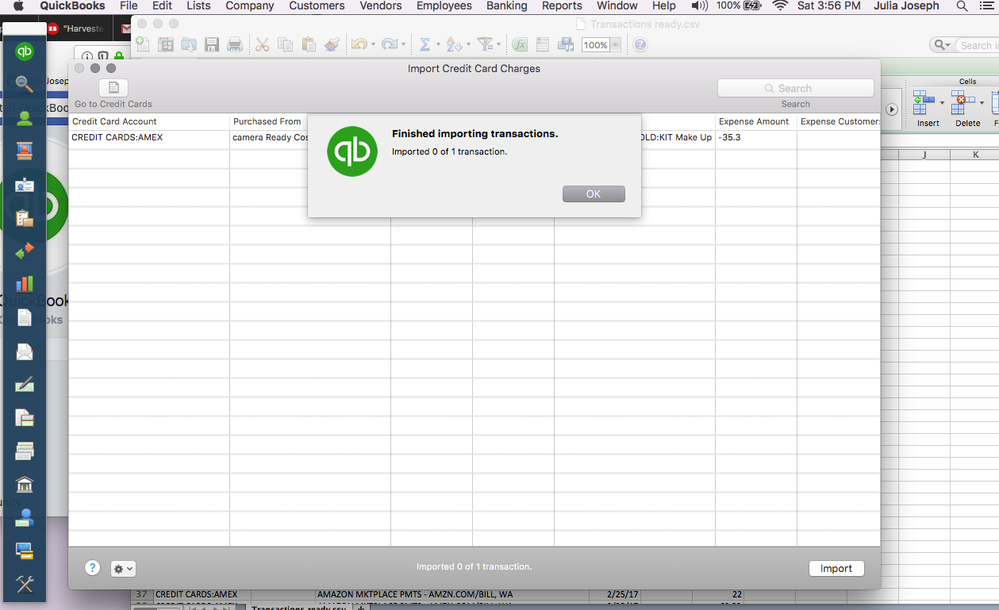Click the Paste clipboard icon in Excel

pos(308,44)
